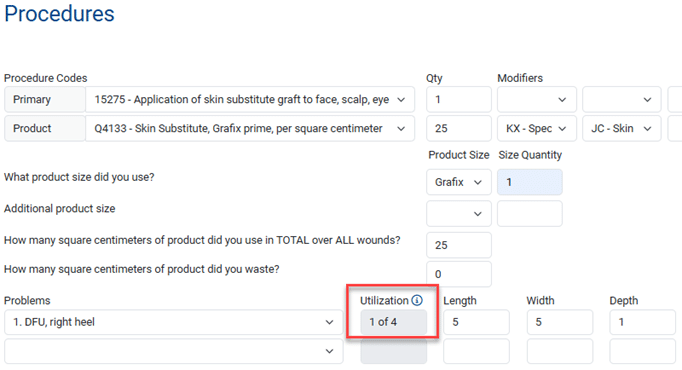Click the wasted square centimeters field
This screenshot has width=682, height=370.
click(459, 274)
